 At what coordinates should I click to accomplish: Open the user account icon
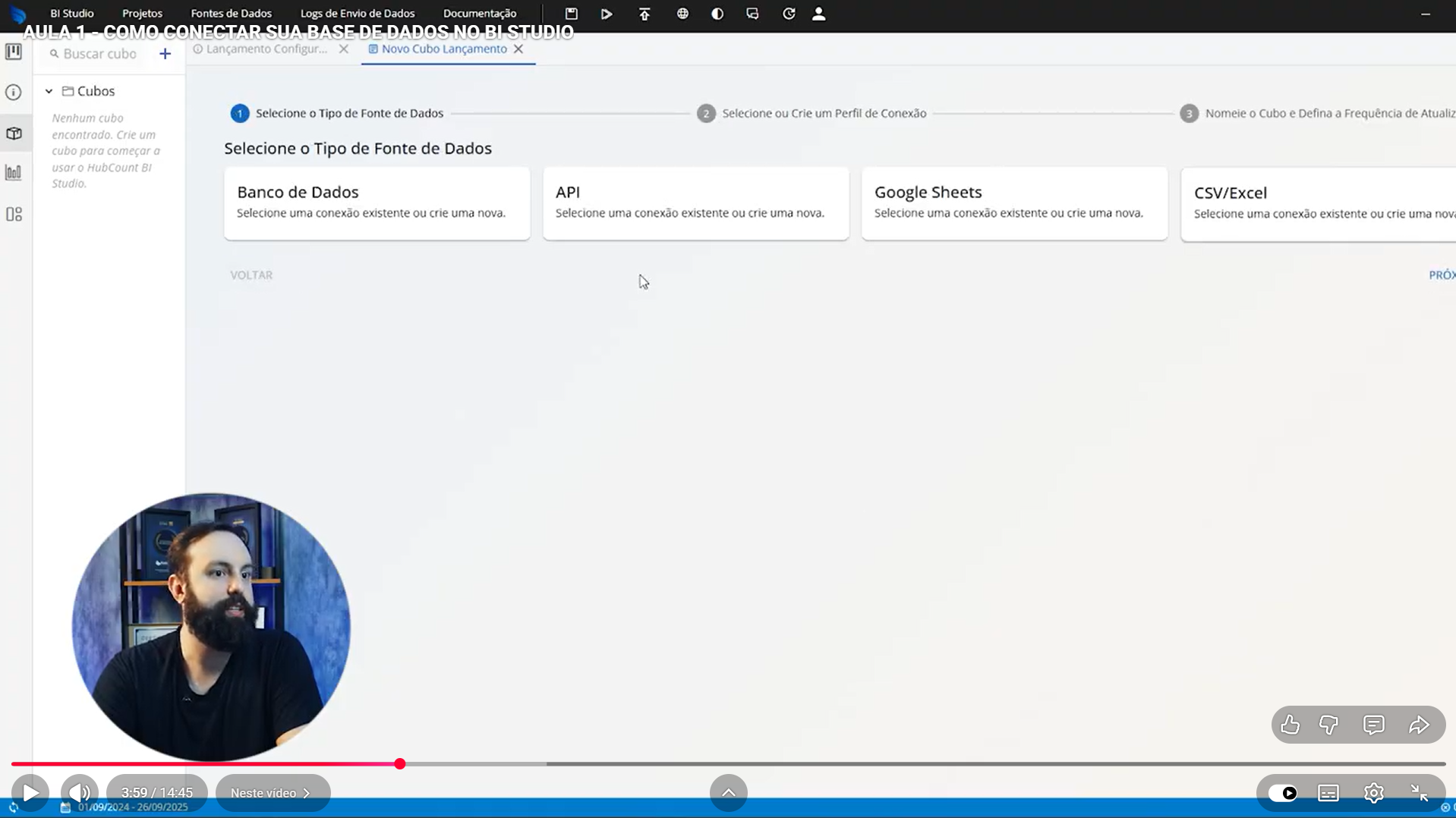click(819, 14)
